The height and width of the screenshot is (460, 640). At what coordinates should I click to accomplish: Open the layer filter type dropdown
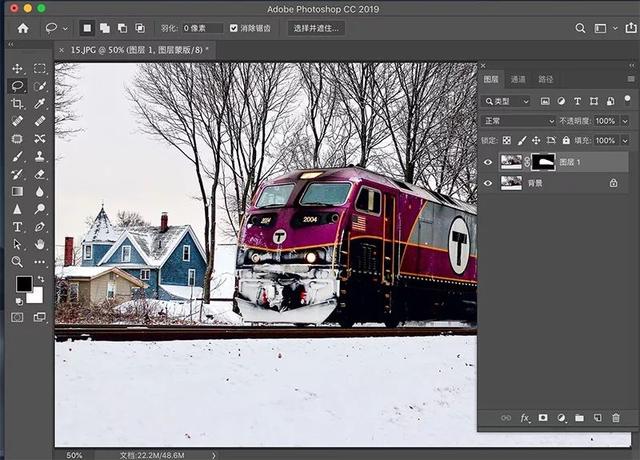coord(506,101)
